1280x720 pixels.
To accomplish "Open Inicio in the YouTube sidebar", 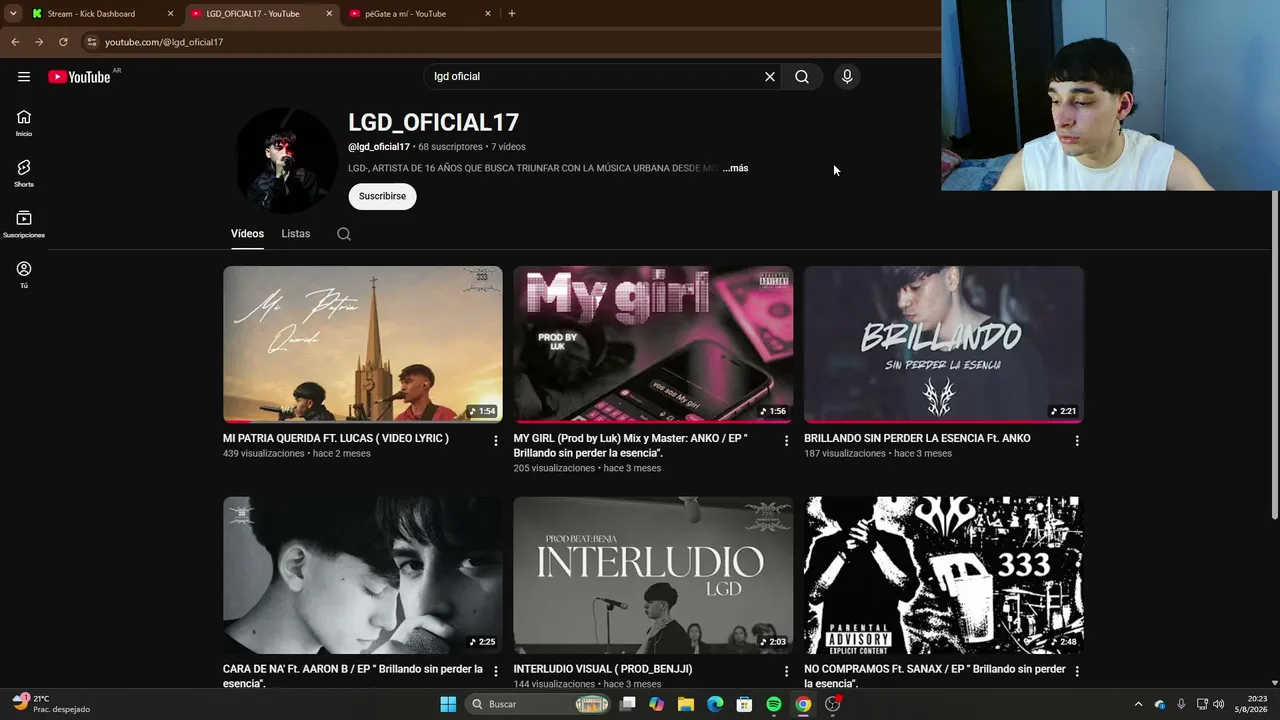I will tap(24, 123).
